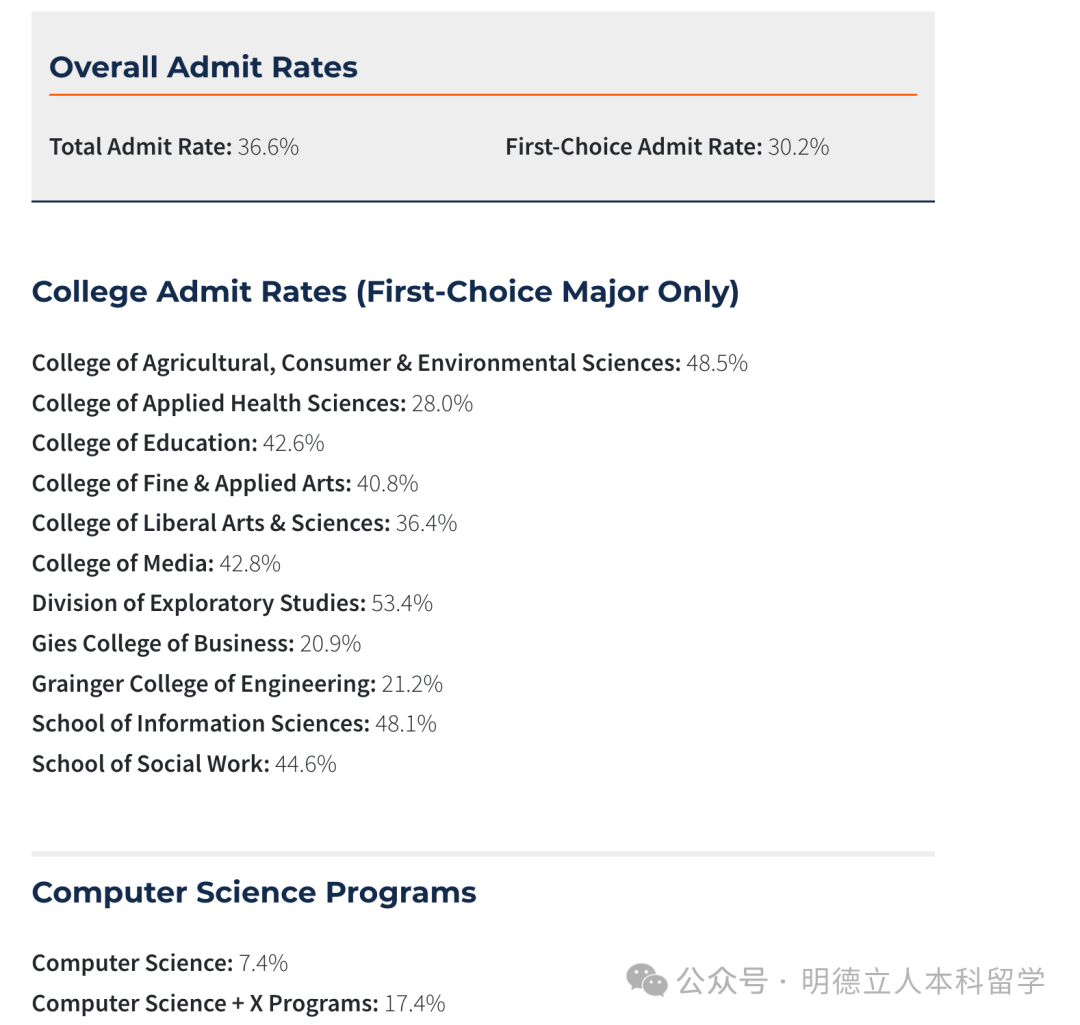This screenshot has width=1080, height=1025.
Task: Click the College of Fine & Applied Arts row
Action: [x=225, y=483]
